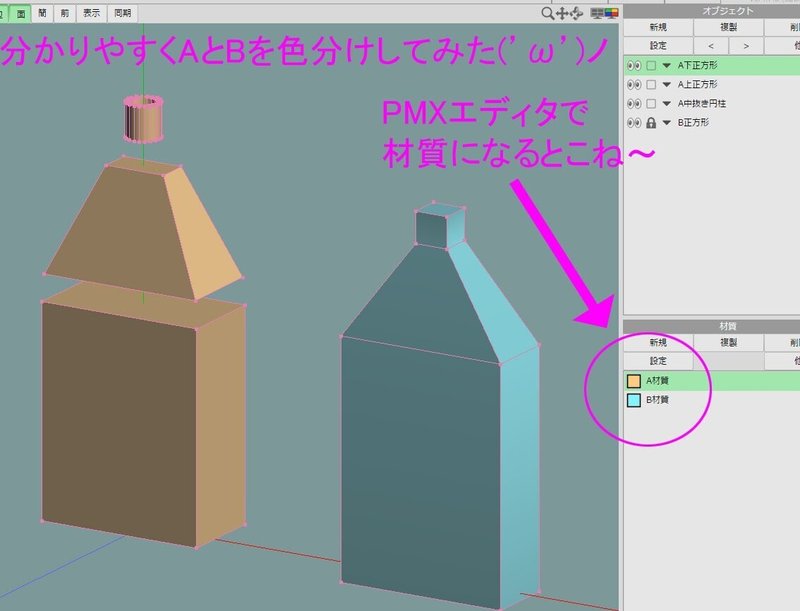Click the four-arrow pan view icon

point(562,13)
